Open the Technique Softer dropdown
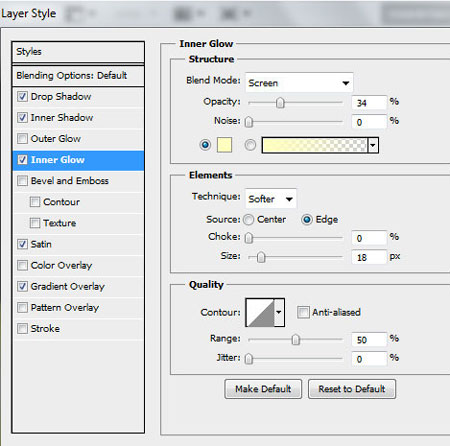 [271, 199]
